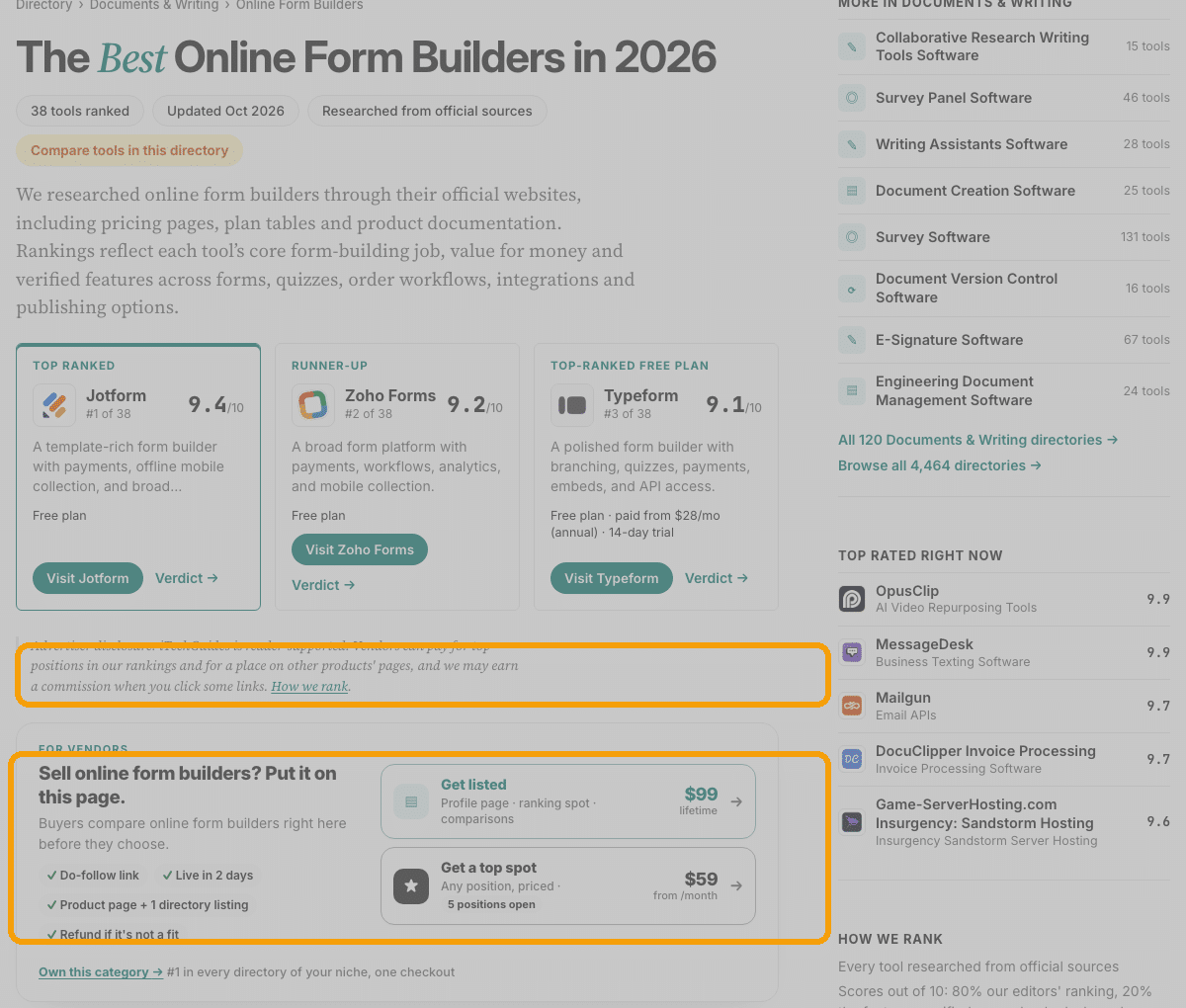Click the Get a top spot title

click(x=488, y=868)
